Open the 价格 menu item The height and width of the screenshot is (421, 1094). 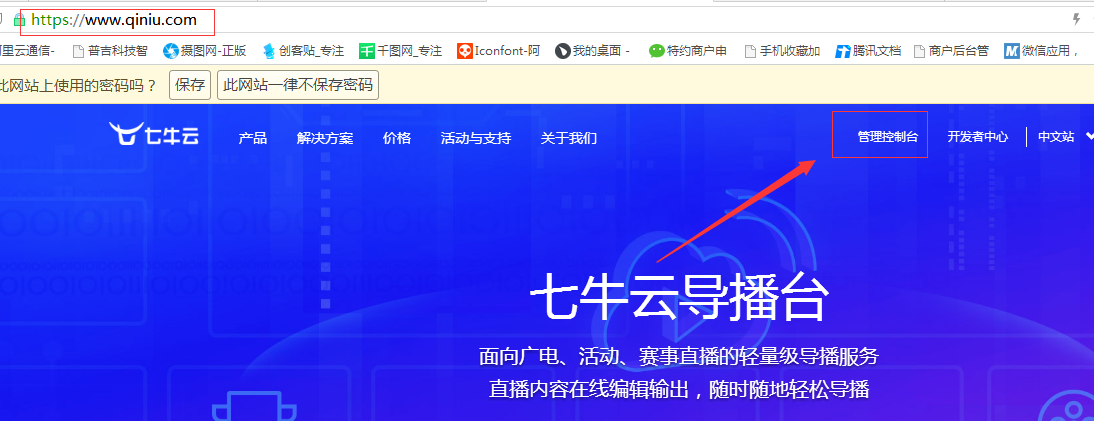click(x=397, y=138)
